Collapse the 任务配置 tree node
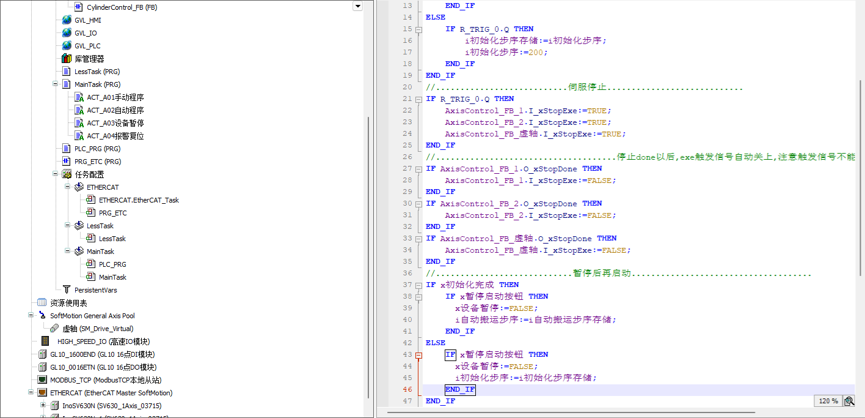Screen dimensions: 865x418 tap(55, 174)
